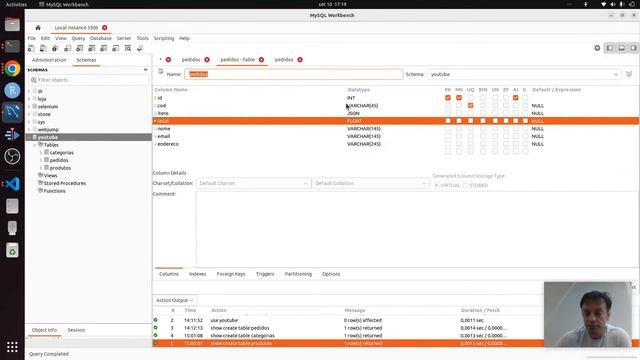The width and height of the screenshot is (640, 360).
Task: Click into the Comment text area
Action: click(x=416, y=229)
